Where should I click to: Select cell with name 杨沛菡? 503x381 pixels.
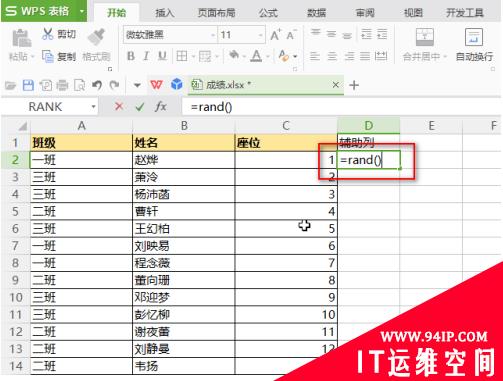coord(184,194)
